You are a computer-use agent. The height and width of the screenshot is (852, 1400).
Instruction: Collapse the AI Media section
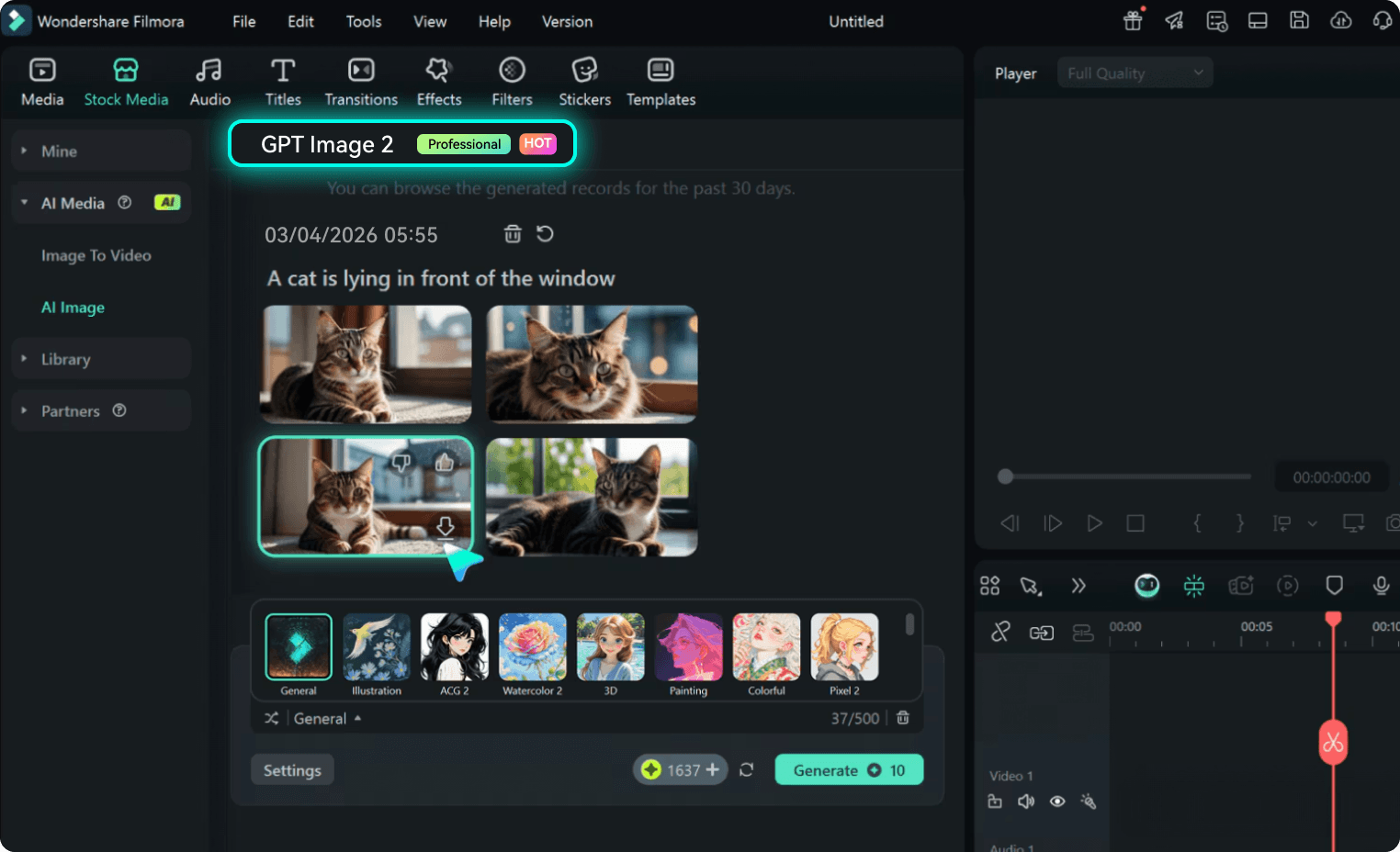pos(101,203)
